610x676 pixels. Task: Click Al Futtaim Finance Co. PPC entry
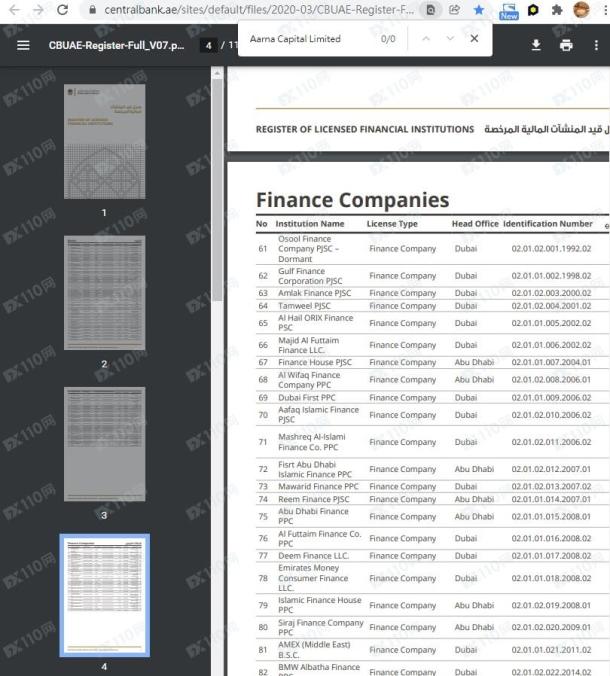click(320, 538)
